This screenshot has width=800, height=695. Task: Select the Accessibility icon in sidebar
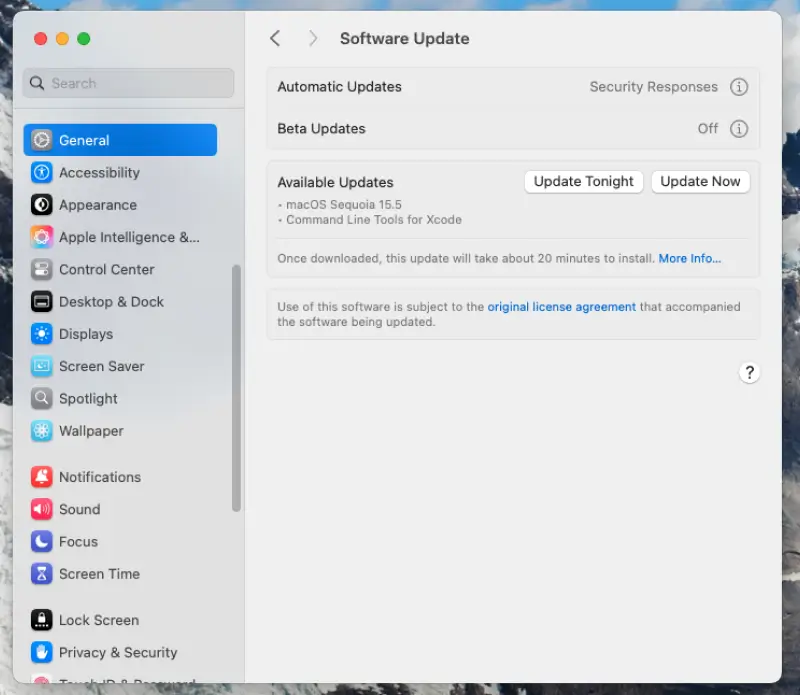coord(41,172)
